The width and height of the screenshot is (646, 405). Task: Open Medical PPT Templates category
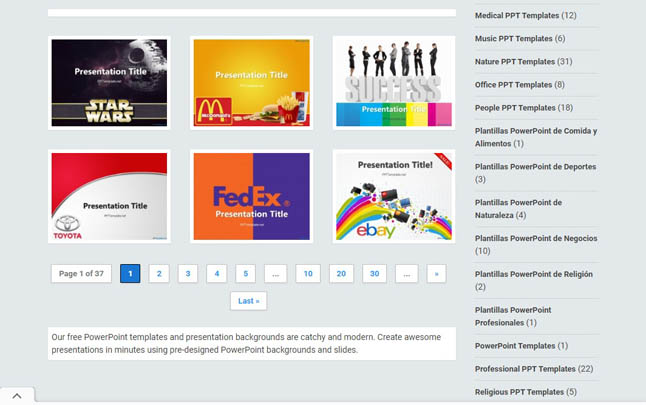[517, 16]
